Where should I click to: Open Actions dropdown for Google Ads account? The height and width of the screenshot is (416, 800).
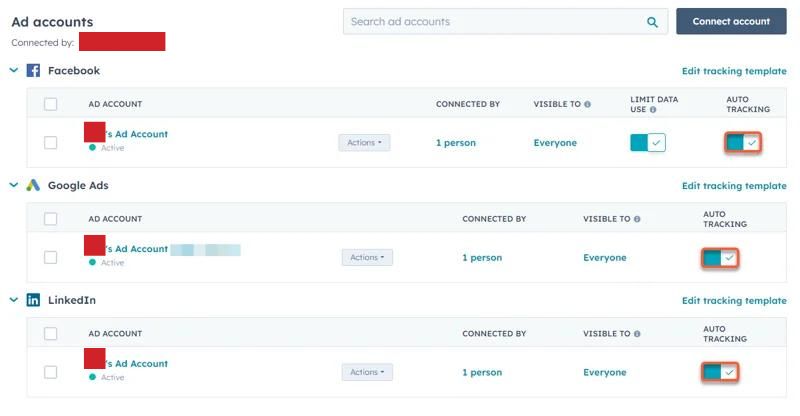tap(367, 257)
